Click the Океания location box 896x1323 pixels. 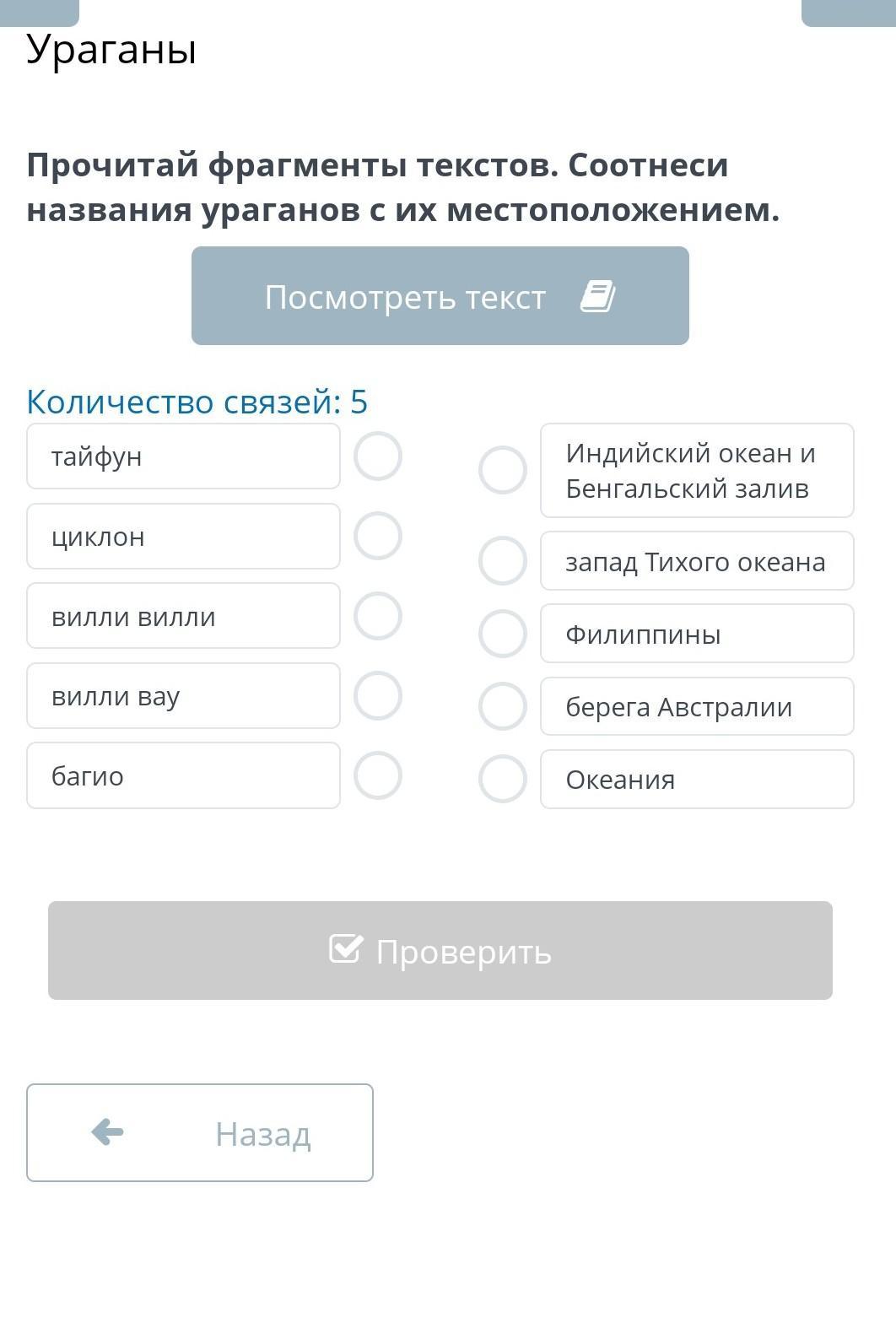[x=697, y=779]
